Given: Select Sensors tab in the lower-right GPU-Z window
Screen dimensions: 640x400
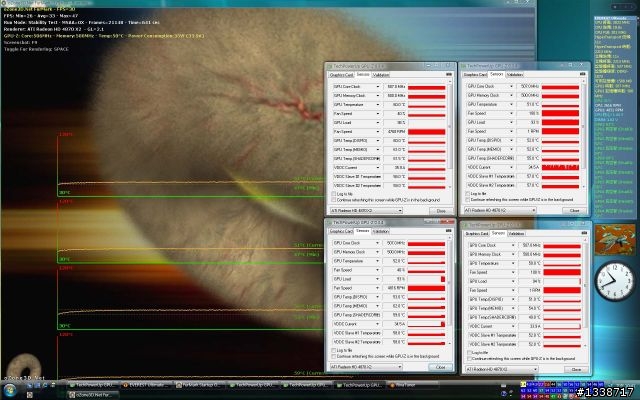Looking at the screenshot, I should (498, 233).
